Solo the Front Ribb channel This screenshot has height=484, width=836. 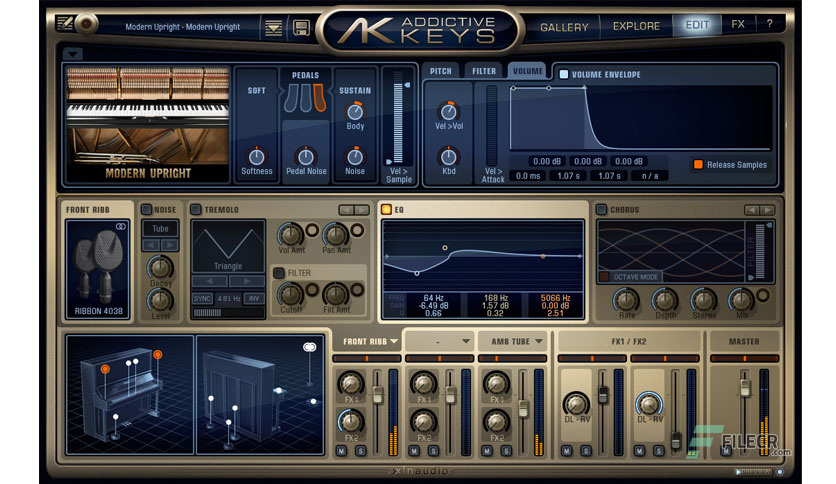pos(361,451)
